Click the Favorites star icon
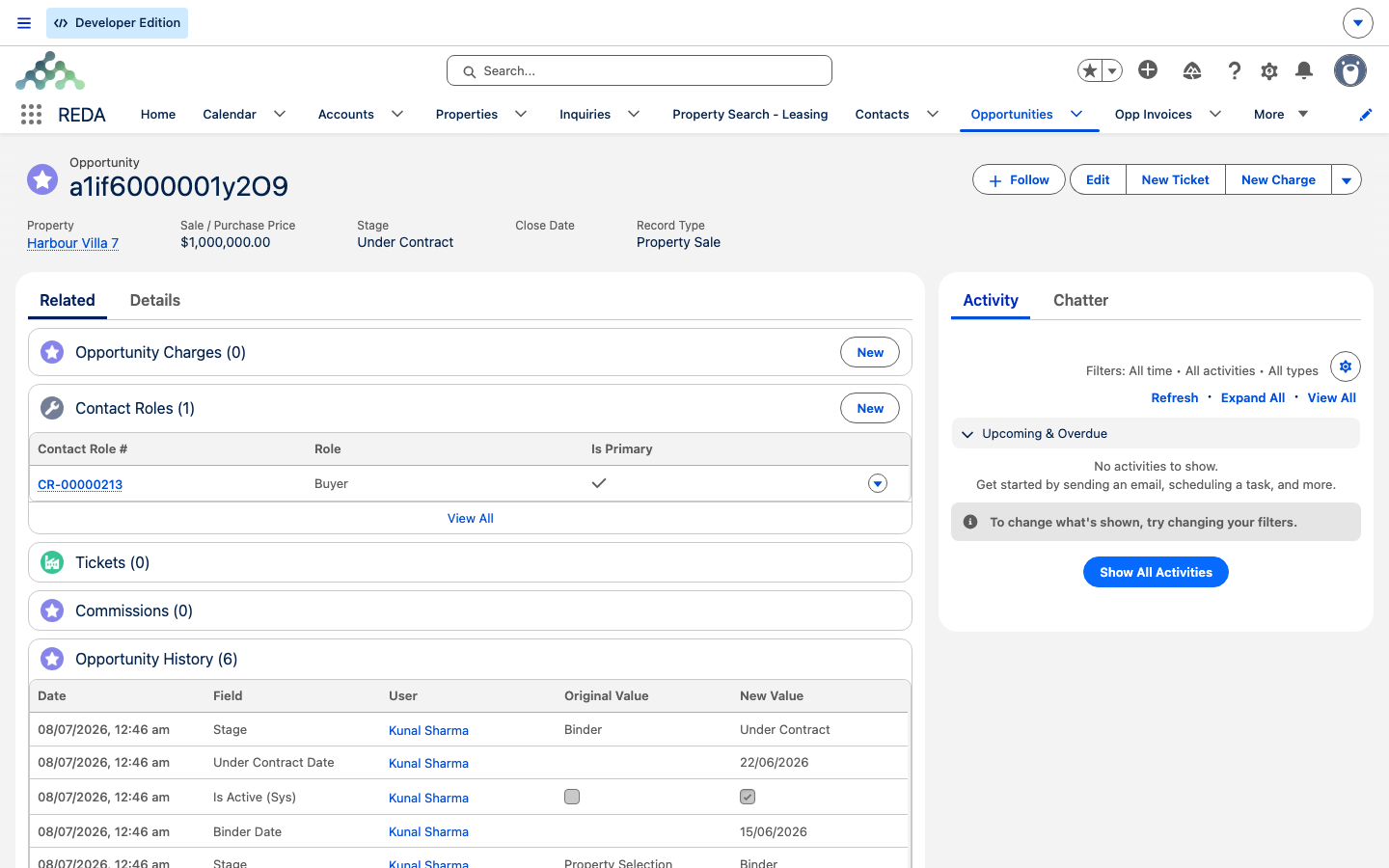1389x868 pixels. 1090,70
